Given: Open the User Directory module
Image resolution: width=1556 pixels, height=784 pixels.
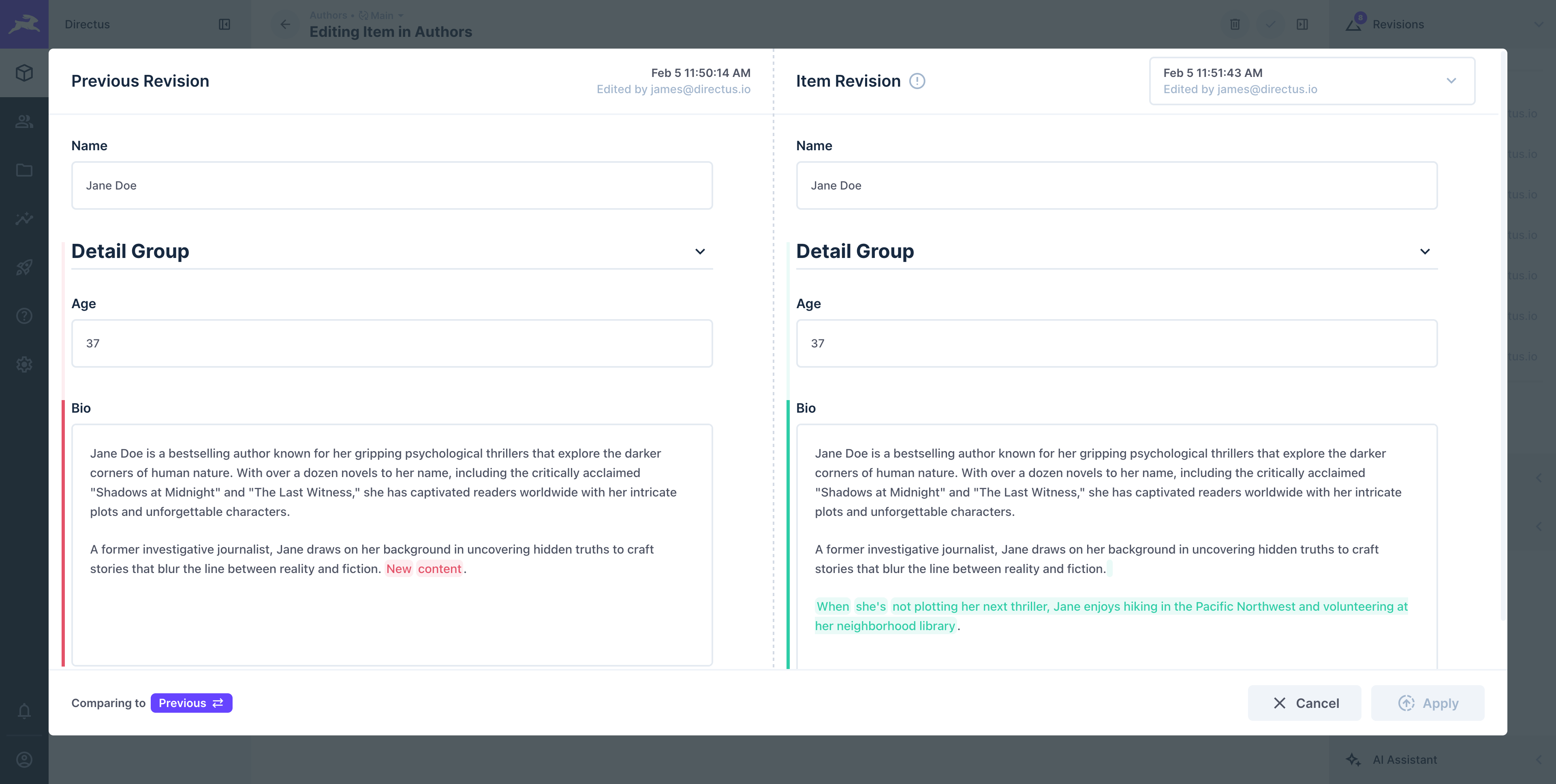Looking at the screenshot, I should pos(24,121).
